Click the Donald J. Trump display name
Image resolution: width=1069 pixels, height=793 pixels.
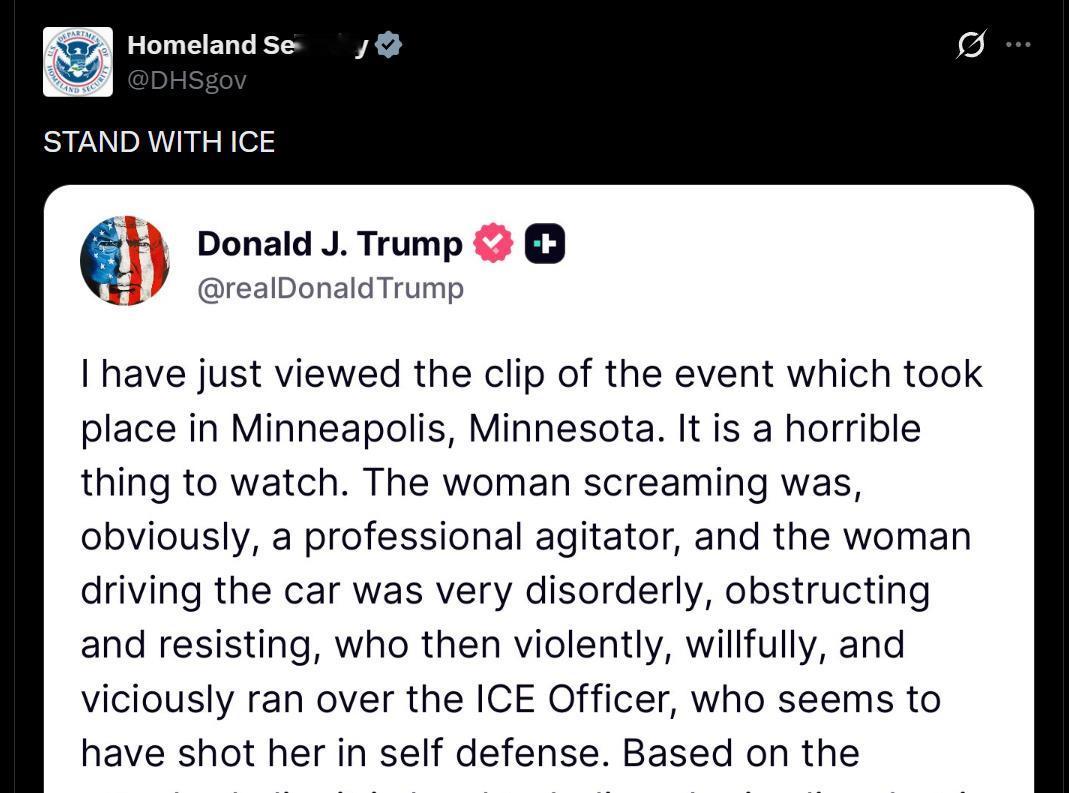coord(330,243)
